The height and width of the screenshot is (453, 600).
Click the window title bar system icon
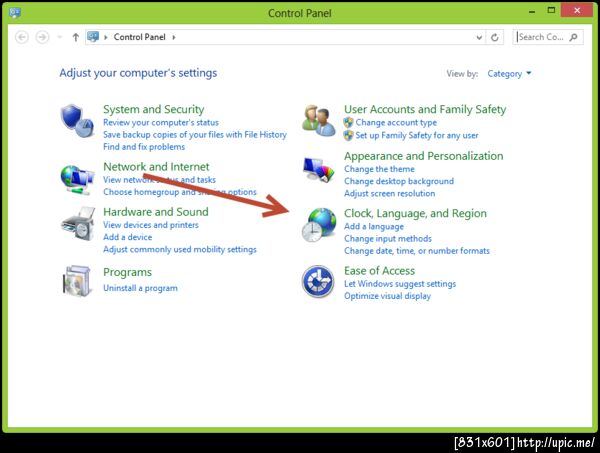point(15,13)
